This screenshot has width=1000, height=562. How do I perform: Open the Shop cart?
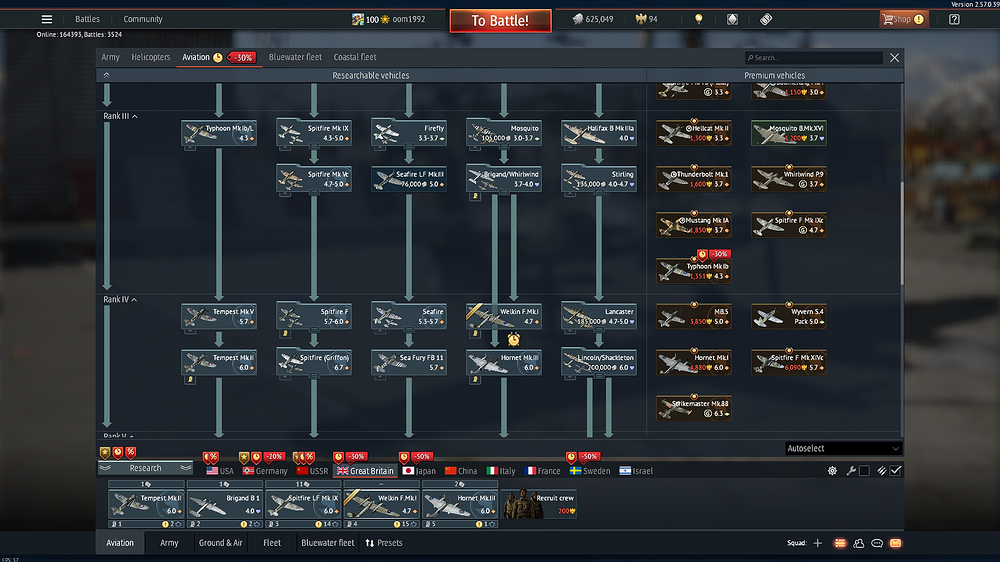903,19
